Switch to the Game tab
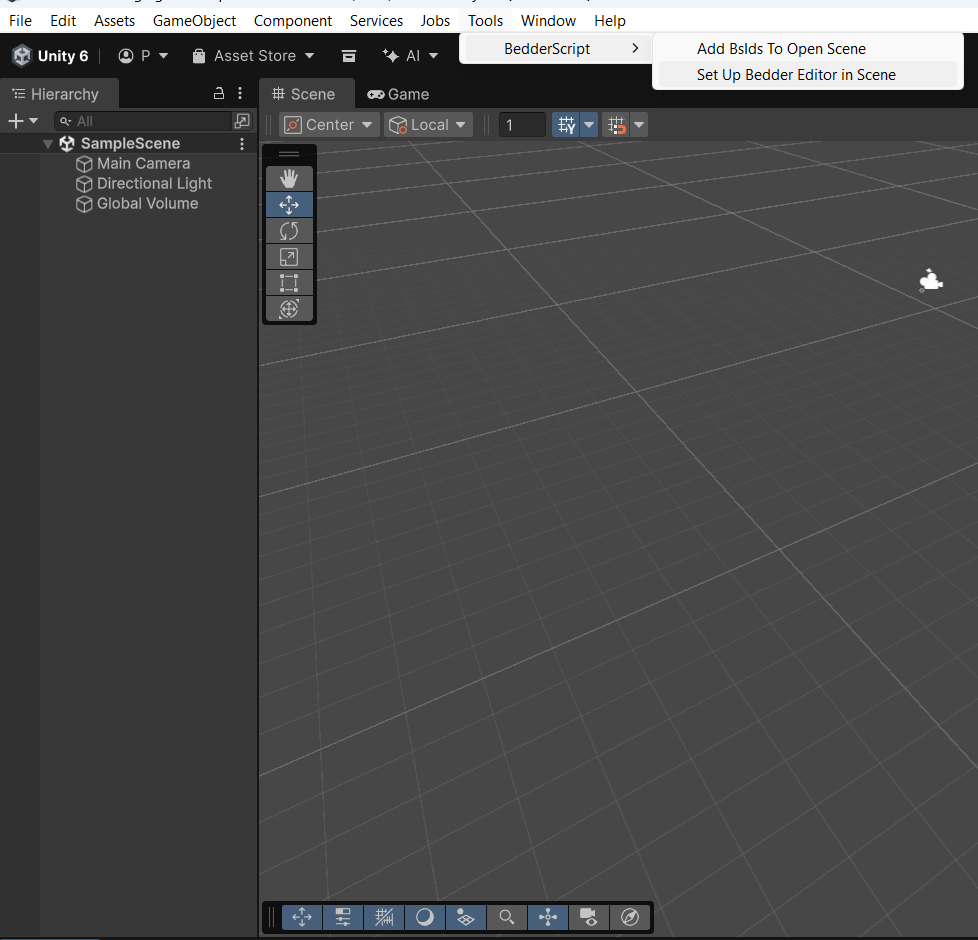Screen dimensions: 978x940 [x=399, y=94]
